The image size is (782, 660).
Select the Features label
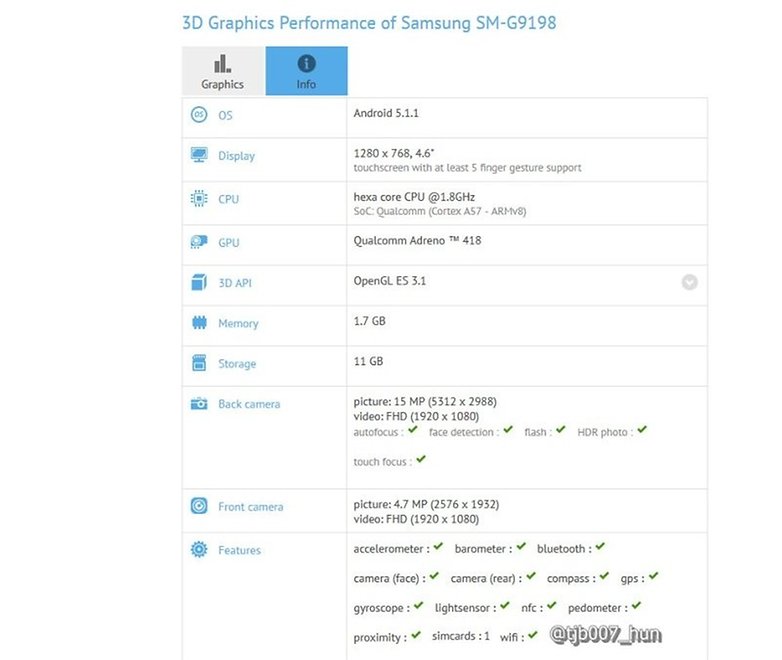pyautogui.click(x=239, y=550)
